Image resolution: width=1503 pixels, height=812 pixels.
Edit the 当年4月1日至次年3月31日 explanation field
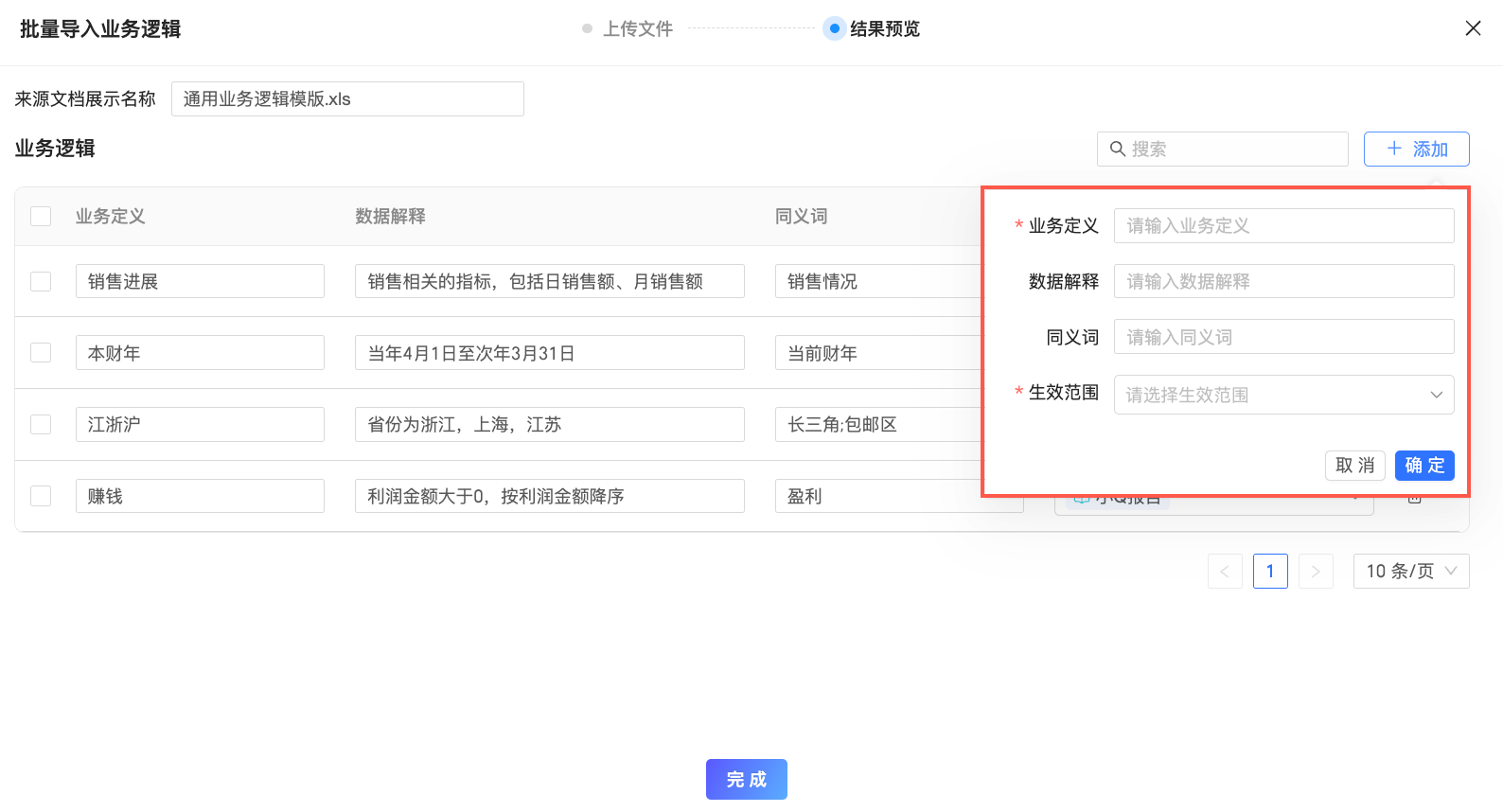(x=550, y=352)
